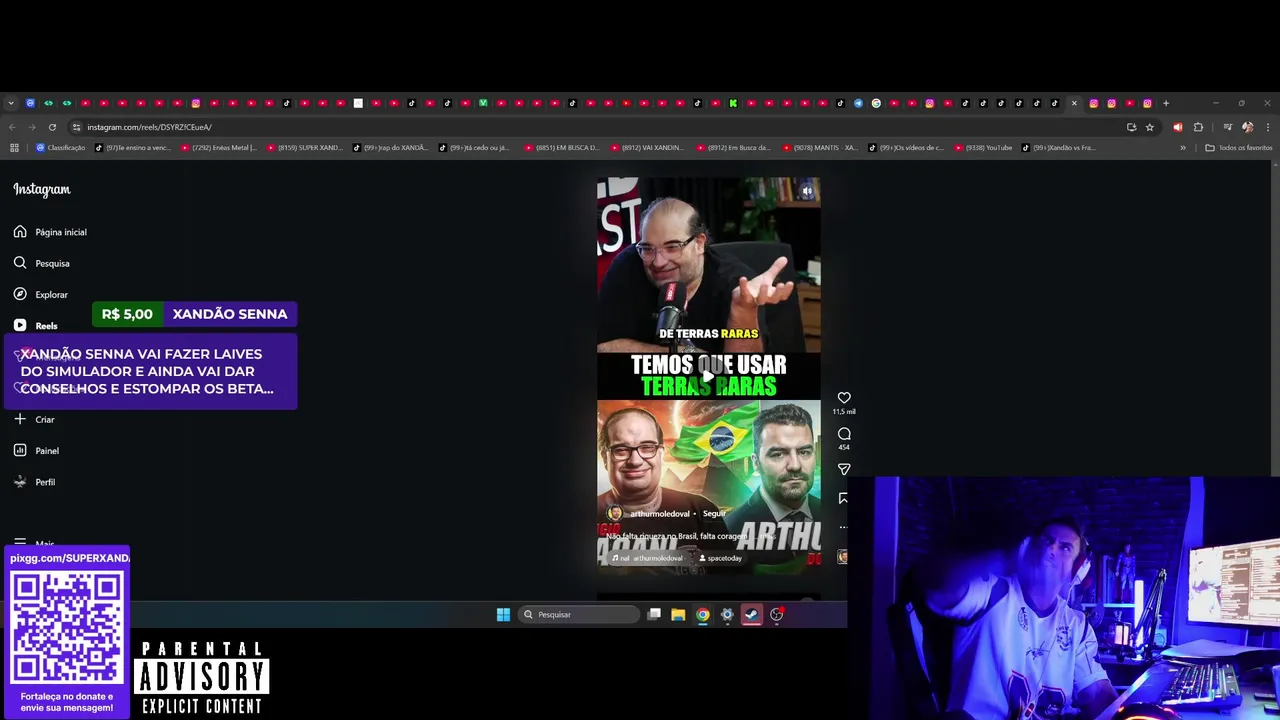Open the 'MANTIS - XA...' bookmark
The height and width of the screenshot is (720, 1280).
pyautogui.click(x=820, y=148)
